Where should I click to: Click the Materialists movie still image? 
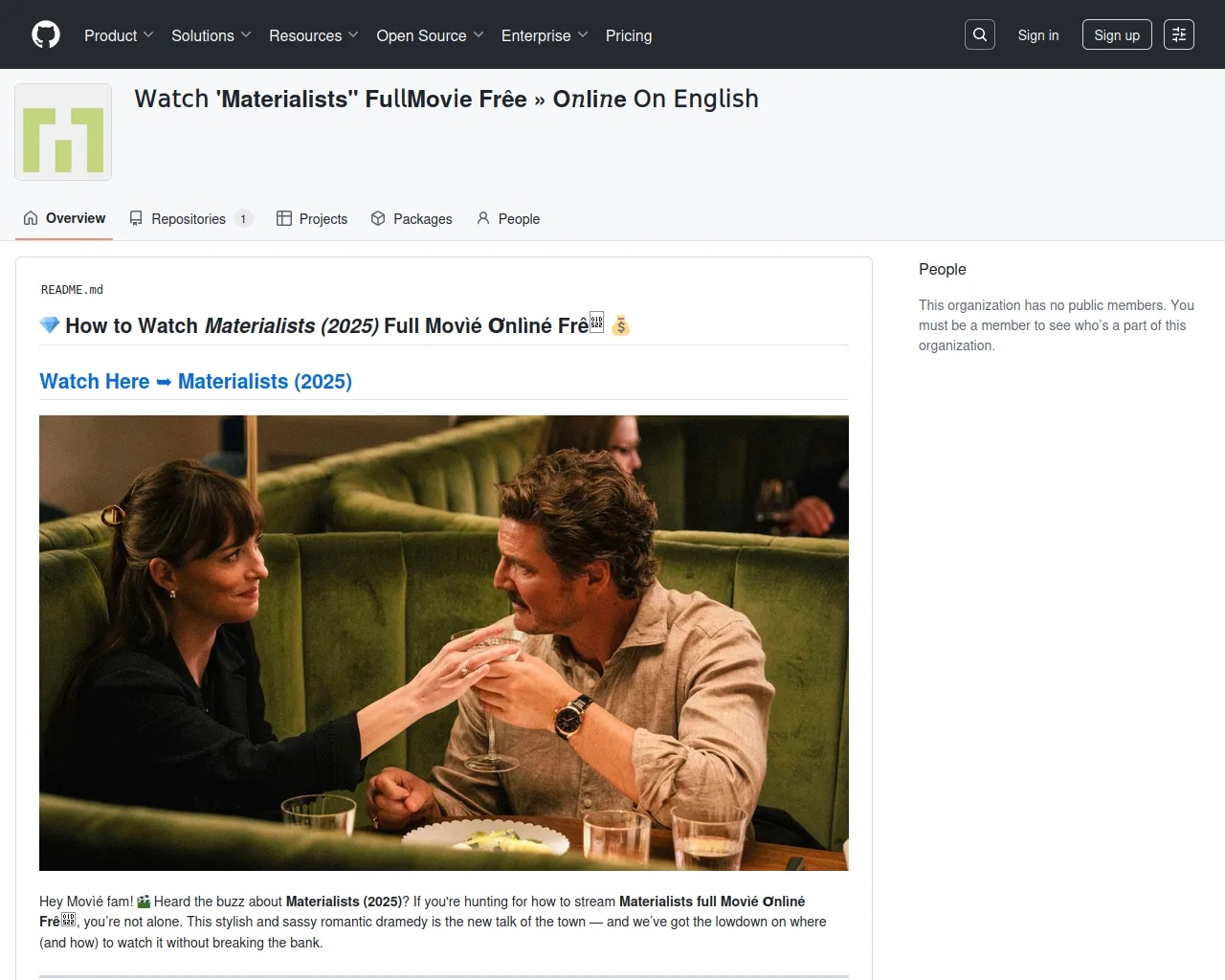(x=444, y=642)
